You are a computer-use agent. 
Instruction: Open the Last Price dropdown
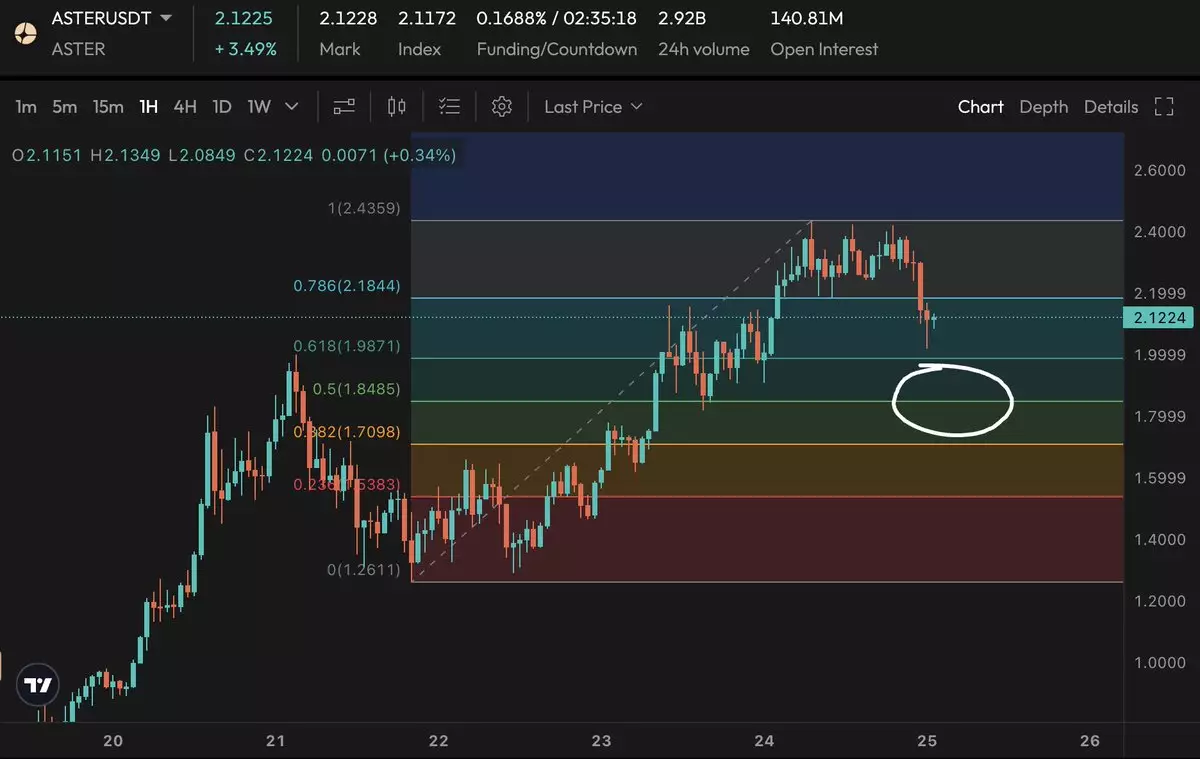[593, 107]
